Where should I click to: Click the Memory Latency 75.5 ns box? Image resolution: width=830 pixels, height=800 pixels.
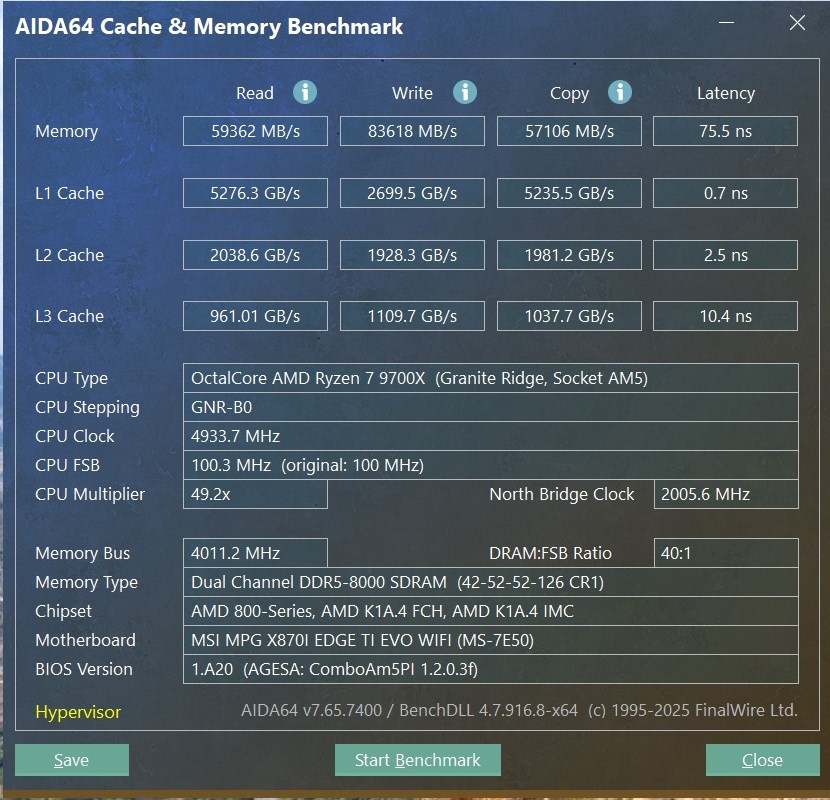[x=725, y=131]
